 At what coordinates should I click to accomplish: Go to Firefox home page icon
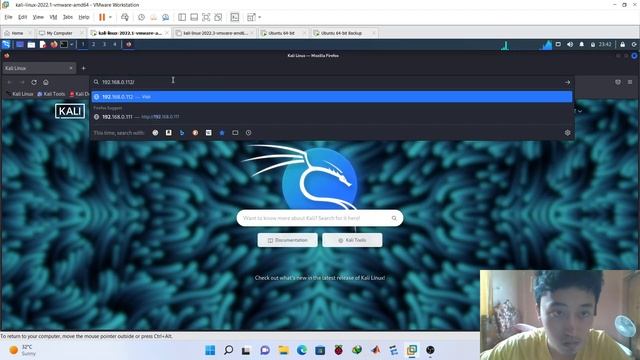(46, 82)
